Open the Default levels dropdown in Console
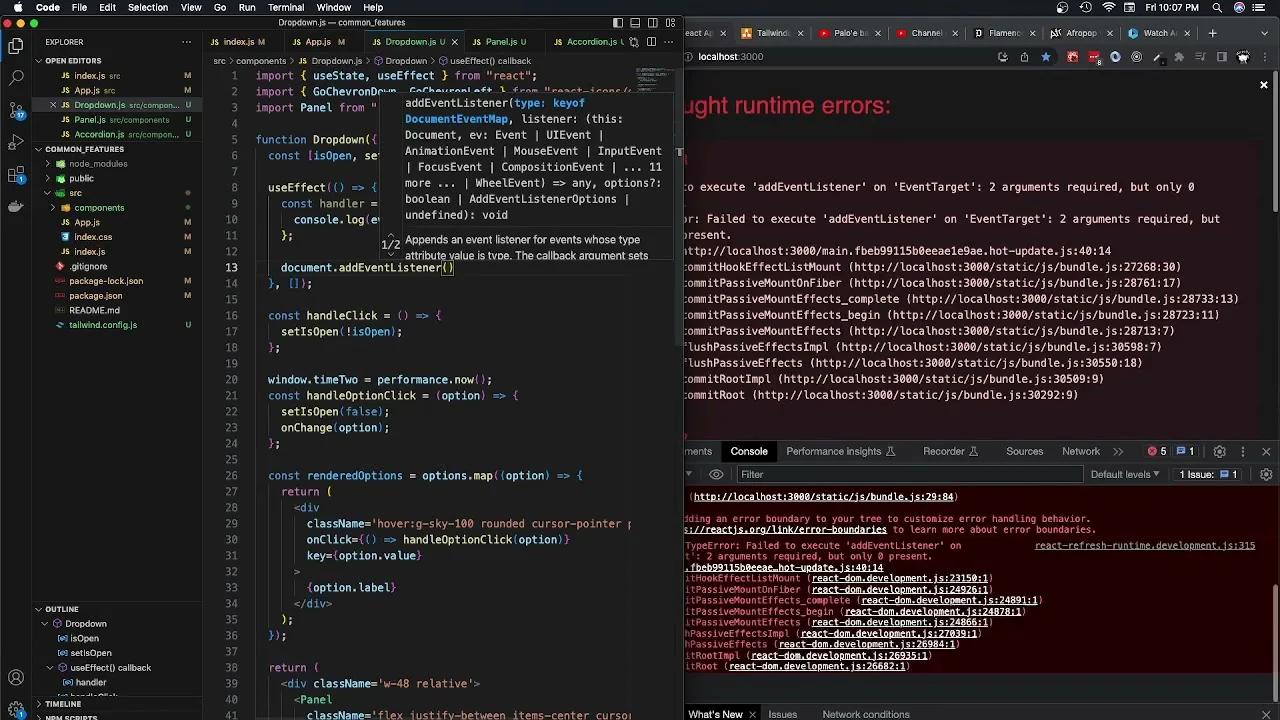1280x720 pixels. click(1123, 474)
